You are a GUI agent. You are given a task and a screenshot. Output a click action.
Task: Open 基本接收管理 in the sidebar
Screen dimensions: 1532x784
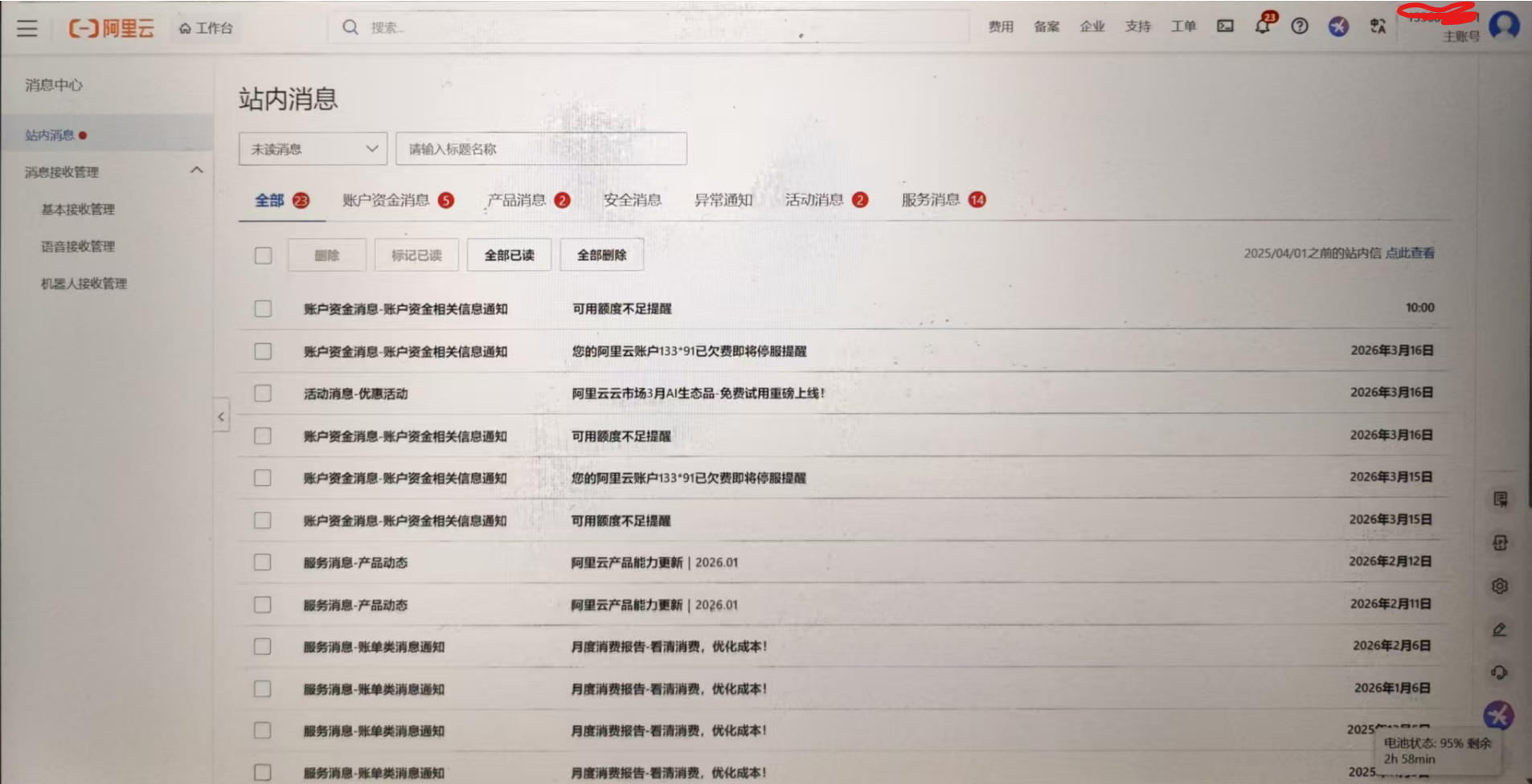78,209
